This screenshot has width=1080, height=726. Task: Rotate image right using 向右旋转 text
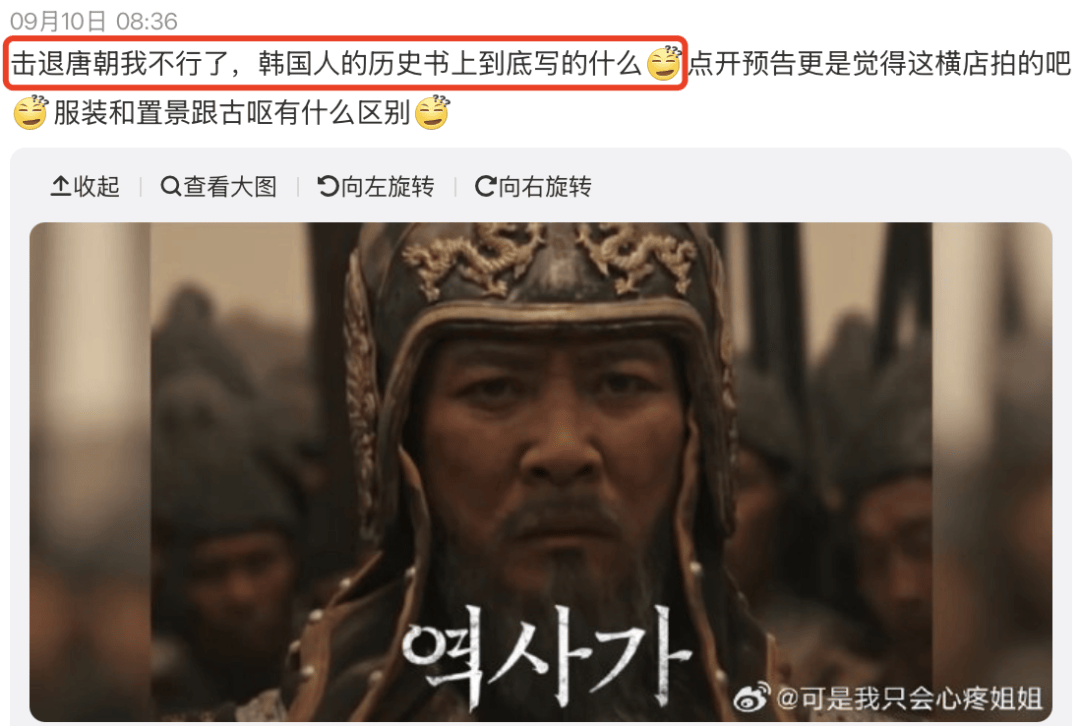(x=545, y=187)
